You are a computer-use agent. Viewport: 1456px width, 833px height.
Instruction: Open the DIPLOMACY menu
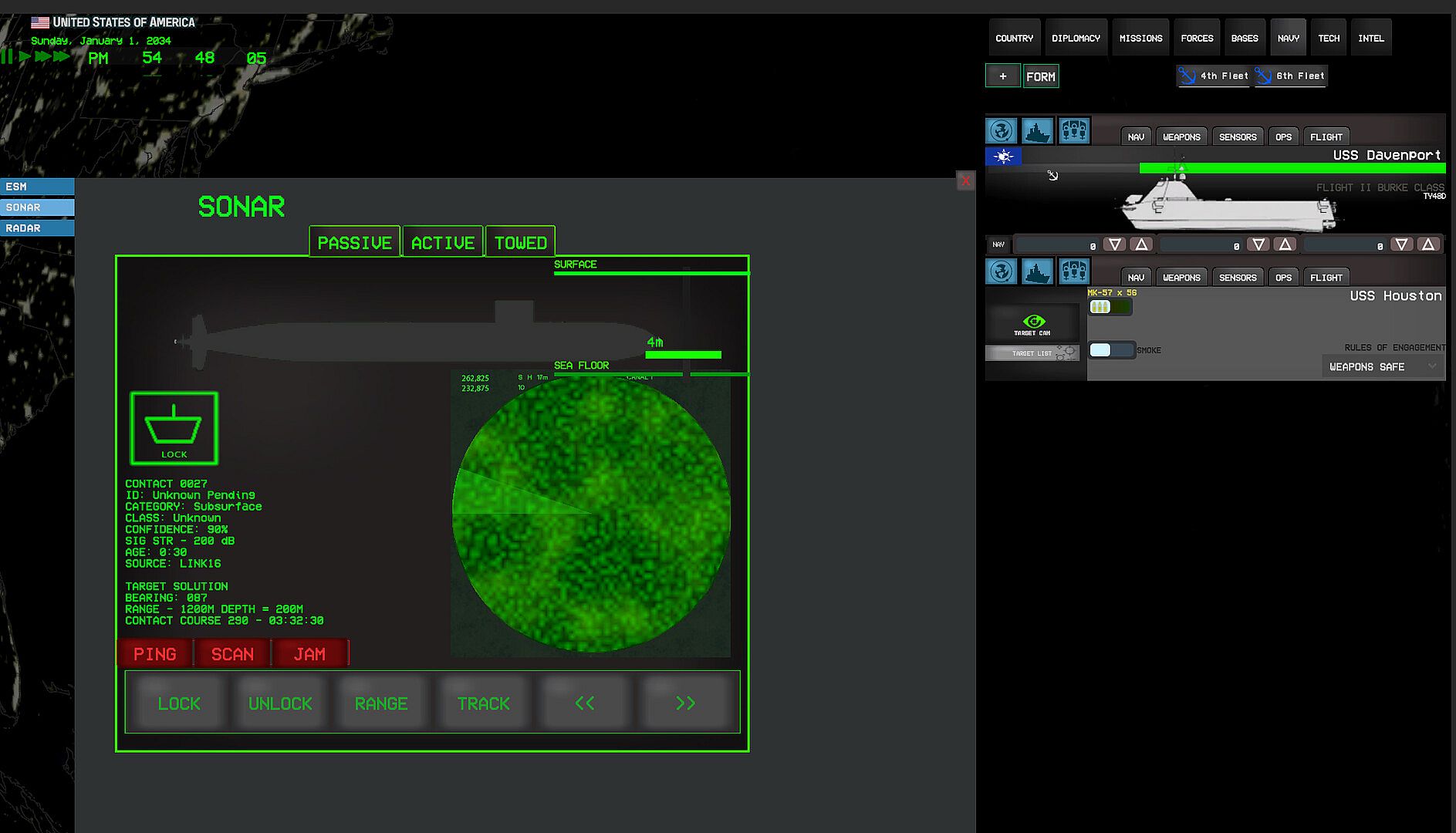coord(1076,38)
